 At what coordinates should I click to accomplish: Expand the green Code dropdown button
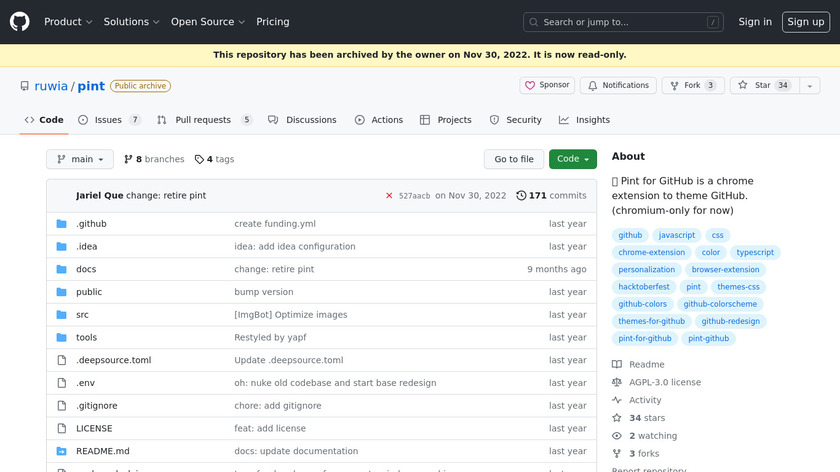[573, 159]
